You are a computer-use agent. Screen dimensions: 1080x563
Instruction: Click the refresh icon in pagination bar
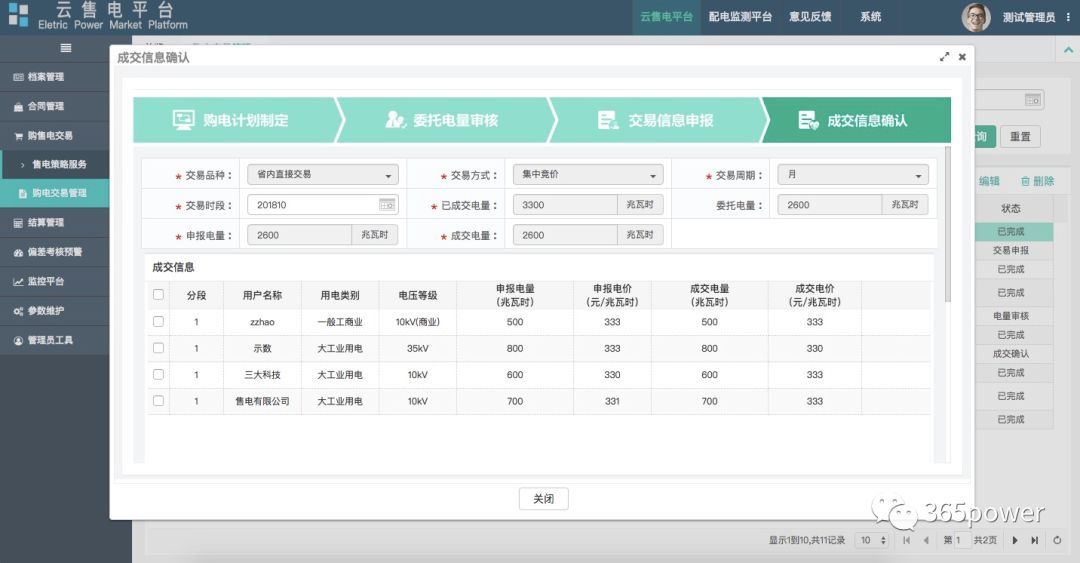(1060, 540)
